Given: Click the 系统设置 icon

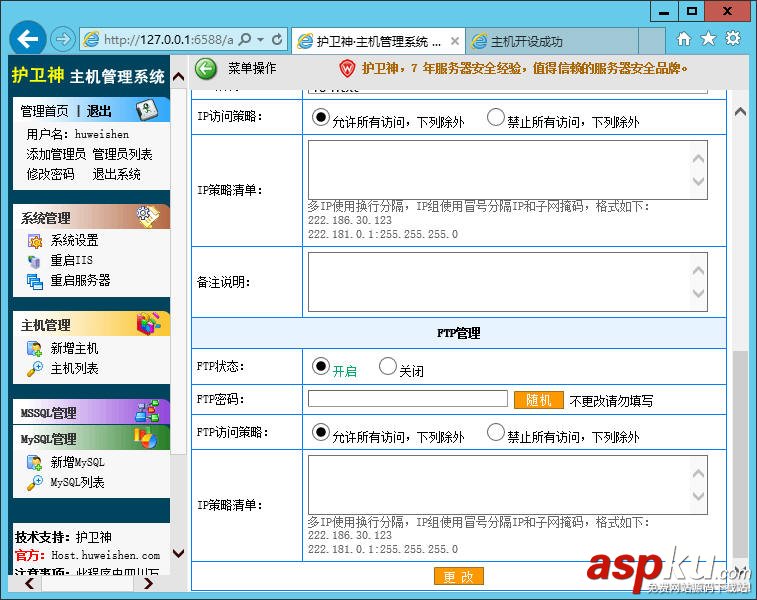Looking at the screenshot, I should 35,241.
